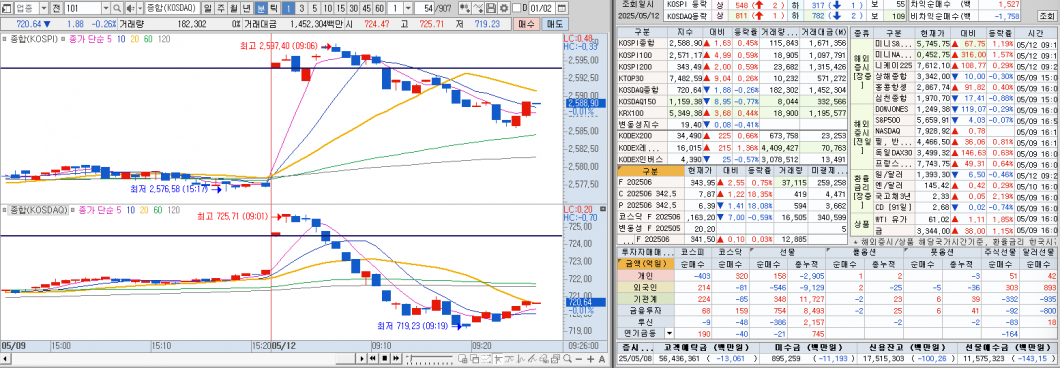Click the speaker sound icon in toolbar
This screenshot has height=368, width=1060.
point(130,7)
